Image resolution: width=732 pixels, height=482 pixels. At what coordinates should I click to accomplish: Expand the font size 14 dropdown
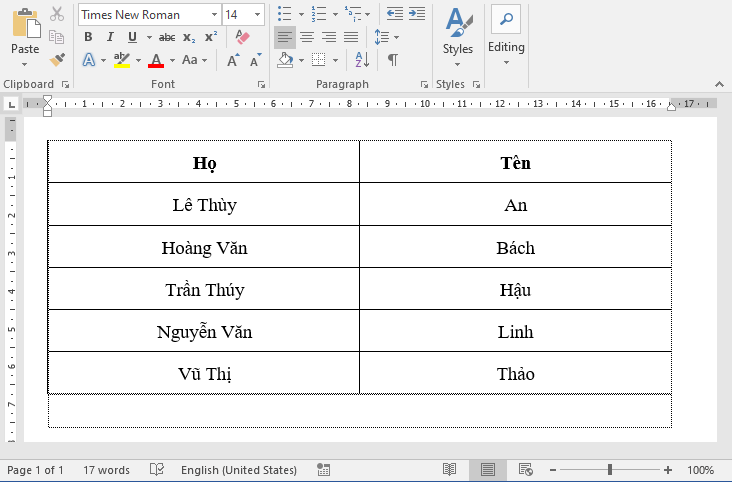pos(257,15)
